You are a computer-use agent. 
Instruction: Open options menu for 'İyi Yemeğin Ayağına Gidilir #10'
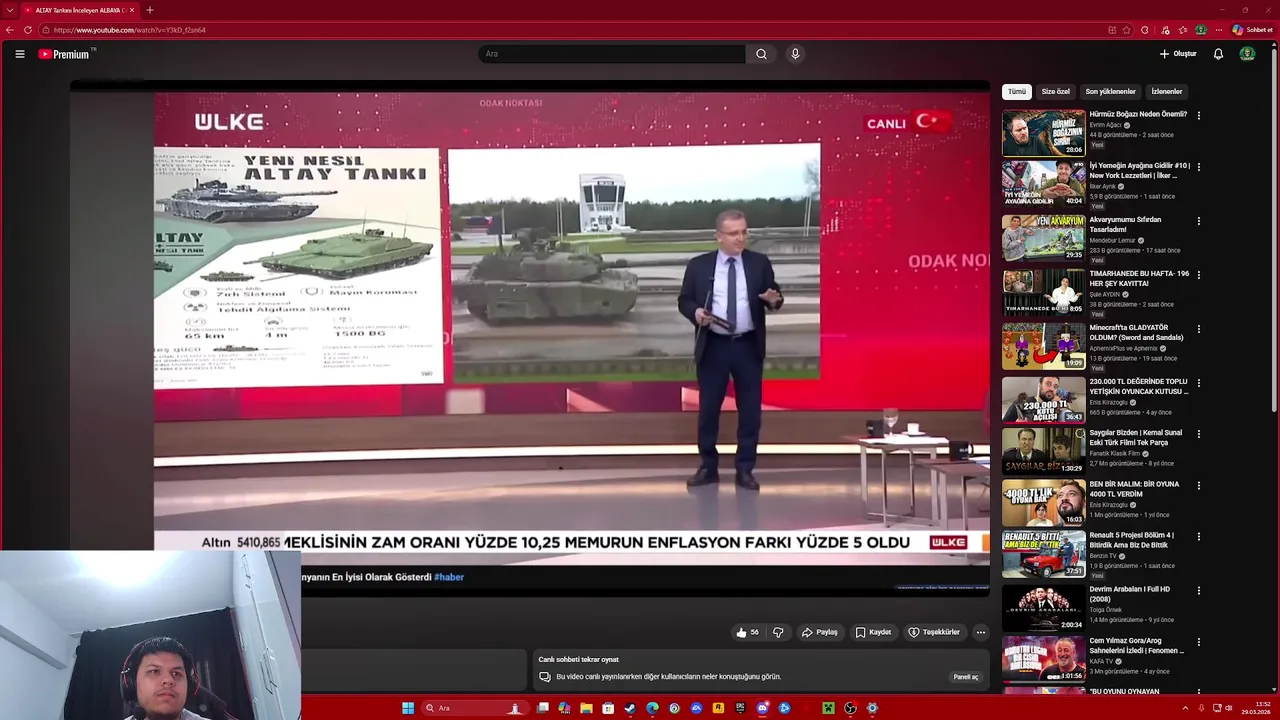(1199, 167)
